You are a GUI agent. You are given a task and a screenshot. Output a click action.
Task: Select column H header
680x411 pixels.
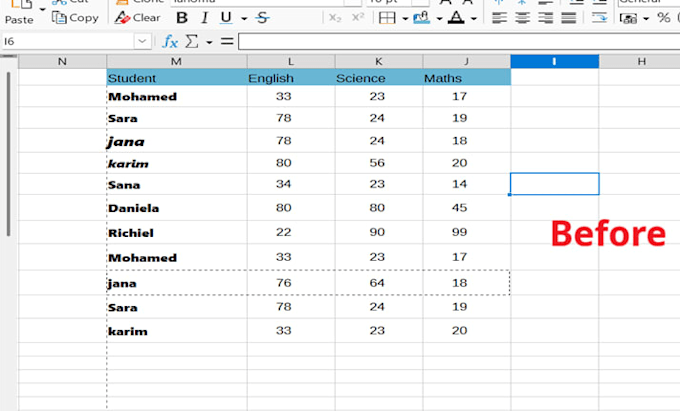point(641,62)
